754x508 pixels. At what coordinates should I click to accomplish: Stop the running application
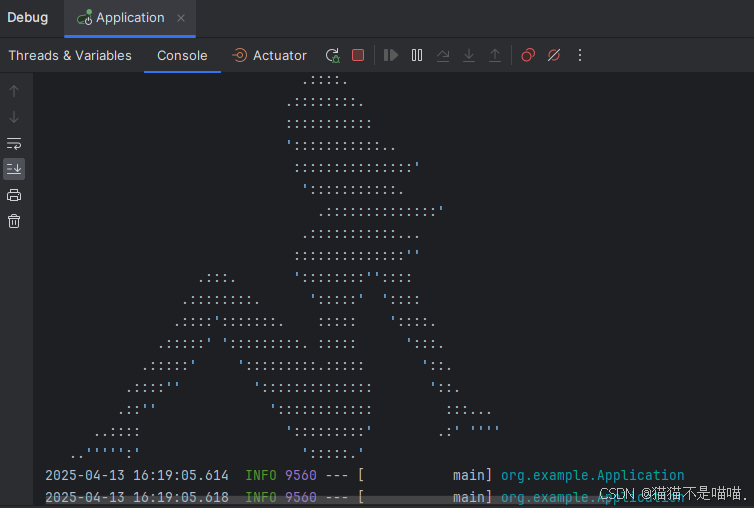[358, 55]
